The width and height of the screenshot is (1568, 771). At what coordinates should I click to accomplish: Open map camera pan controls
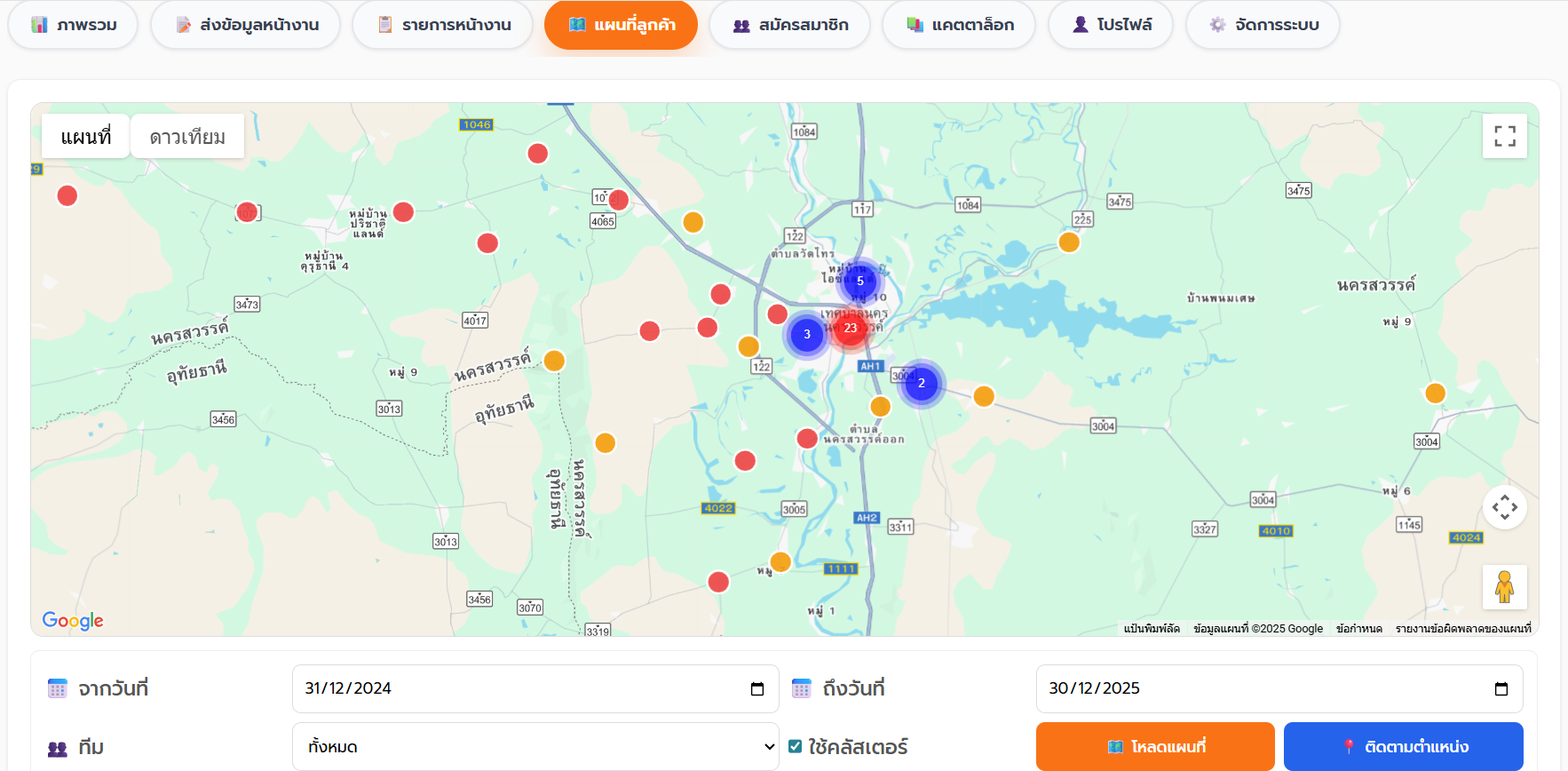[x=1504, y=508]
